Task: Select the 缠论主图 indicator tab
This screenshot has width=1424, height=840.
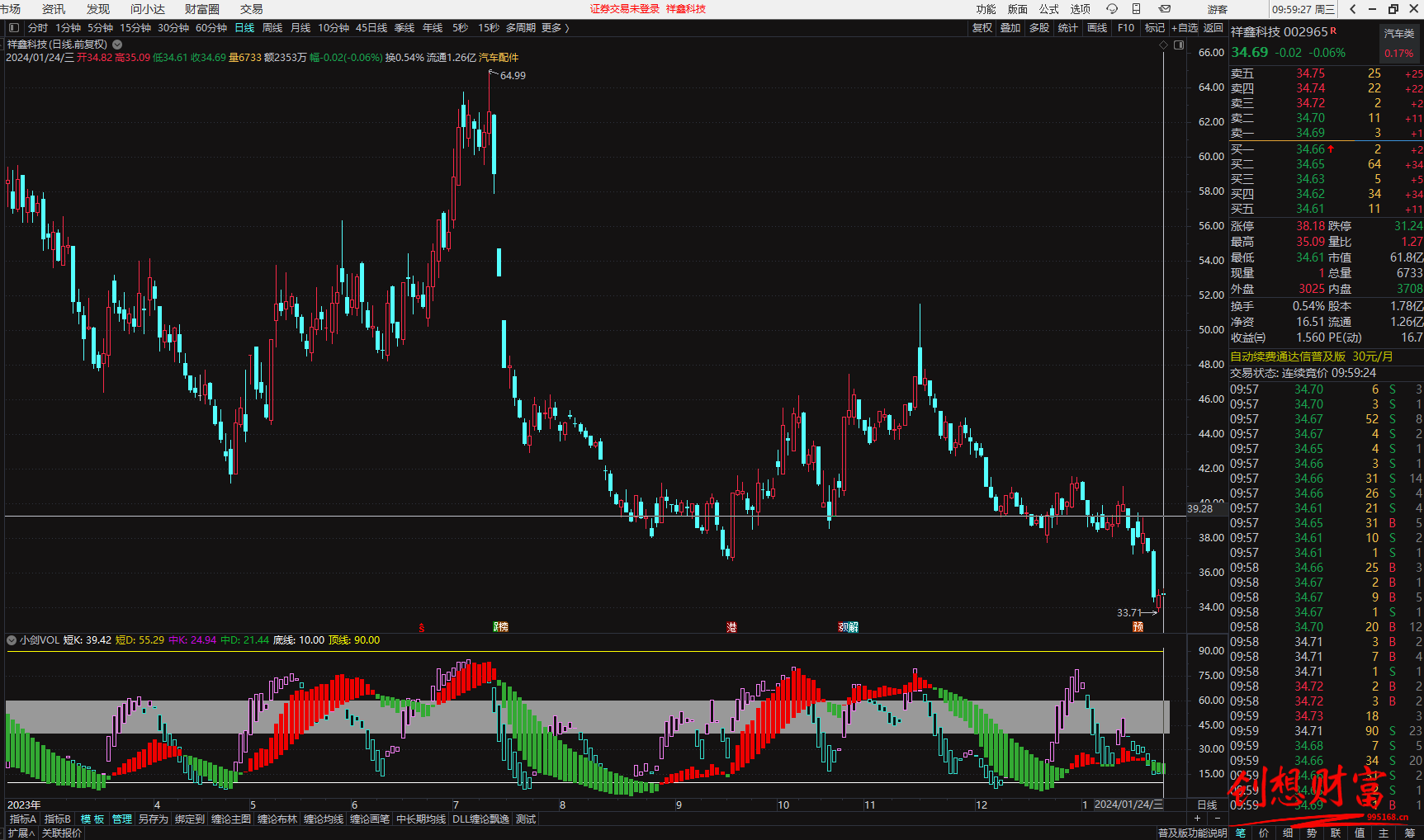Action: [x=230, y=819]
